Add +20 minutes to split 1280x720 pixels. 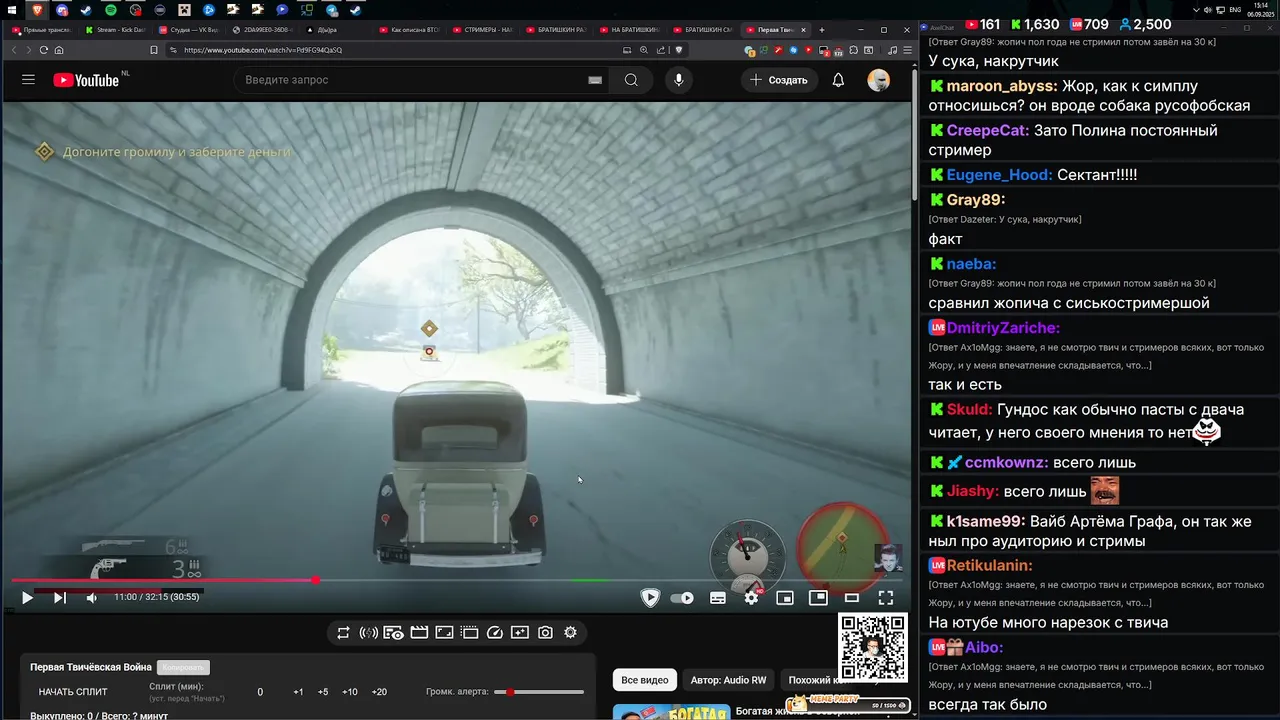(379, 692)
